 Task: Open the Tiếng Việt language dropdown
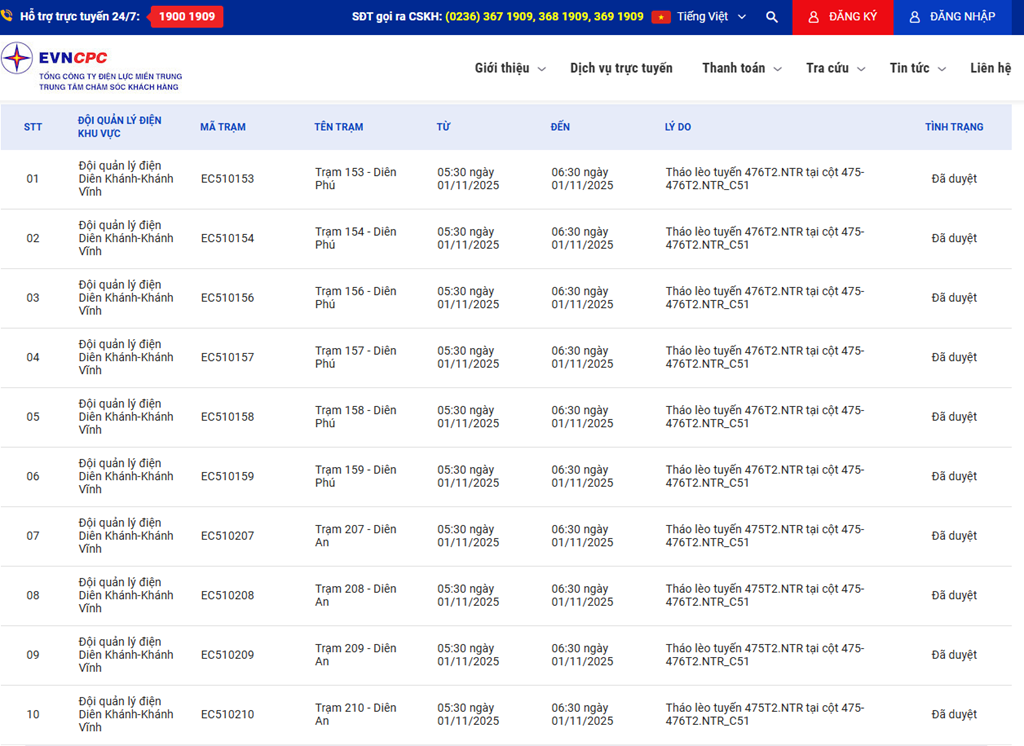pyautogui.click(x=711, y=17)
